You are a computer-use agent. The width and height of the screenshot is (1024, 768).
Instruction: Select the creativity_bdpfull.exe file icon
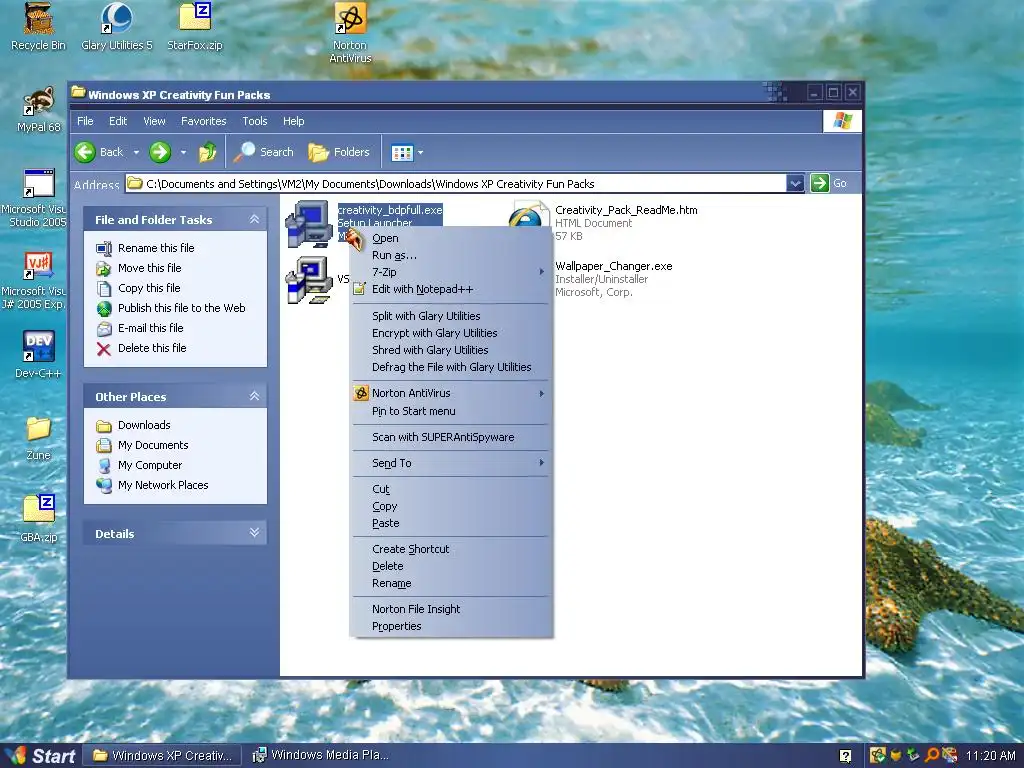point(309,223)
